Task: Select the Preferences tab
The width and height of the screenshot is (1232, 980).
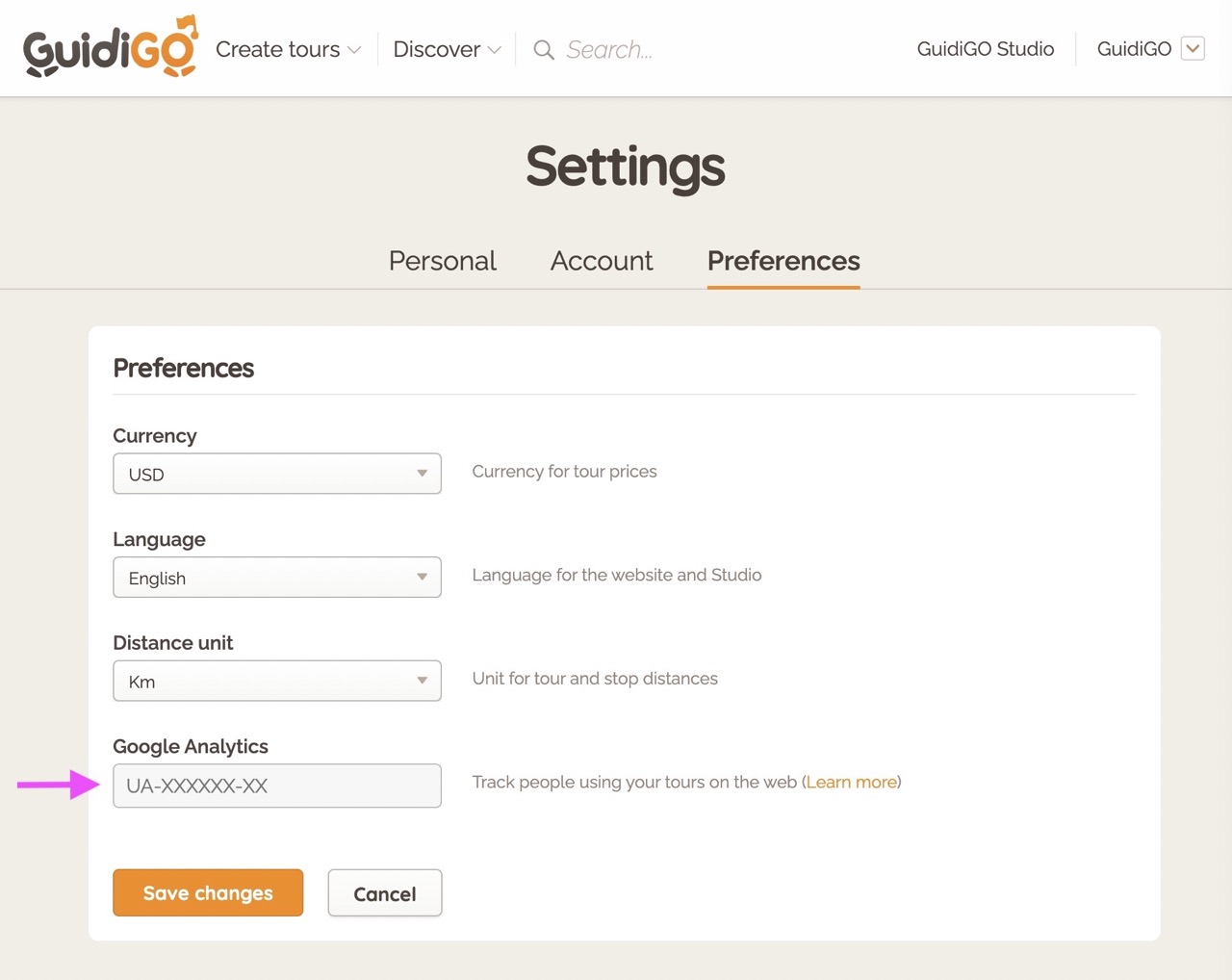Action: 783,261
